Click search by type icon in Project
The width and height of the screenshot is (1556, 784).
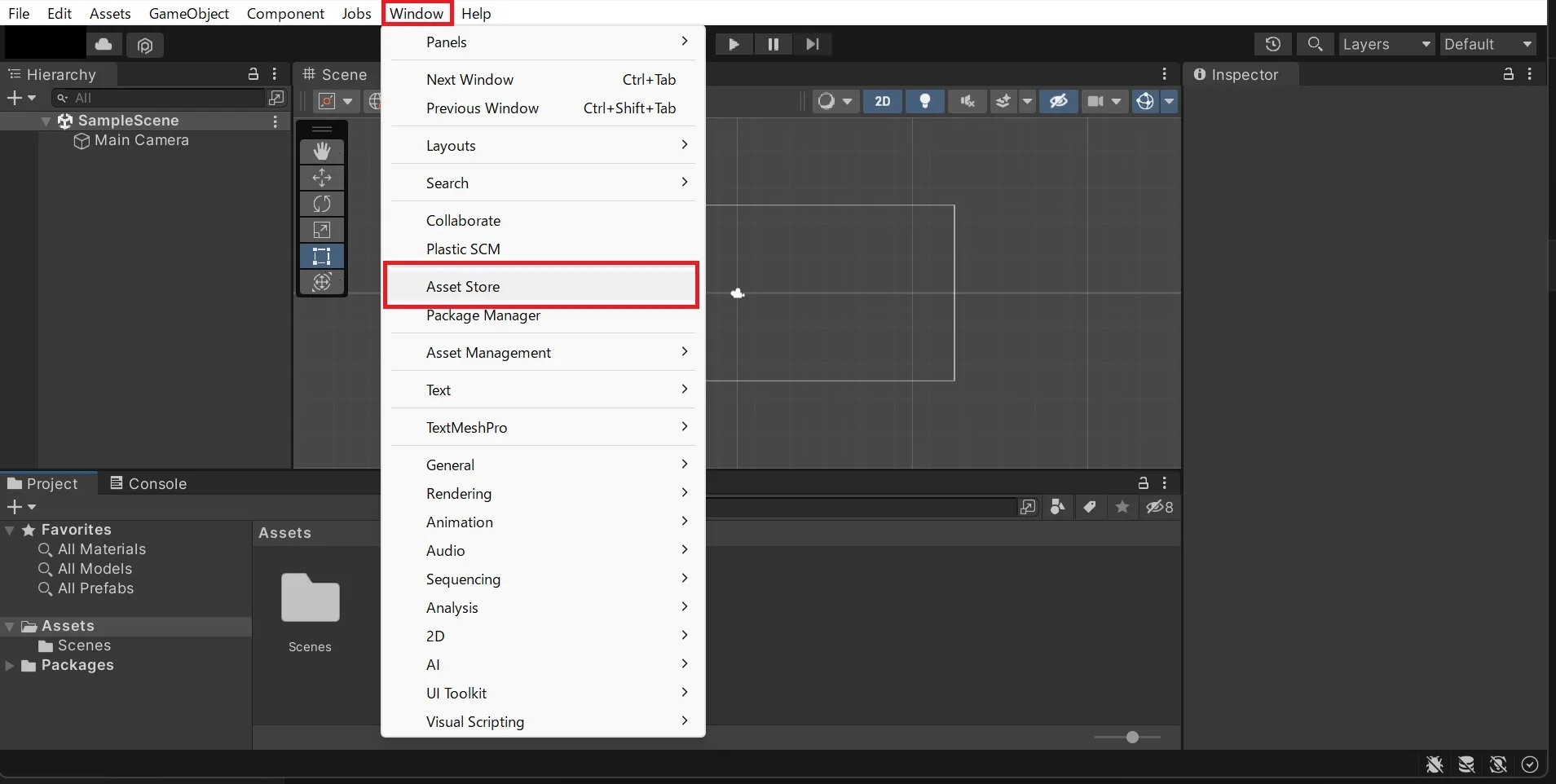point(1058,507)
